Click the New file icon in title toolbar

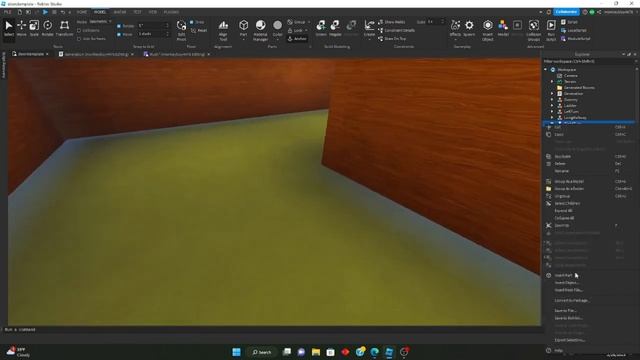[19, 12]
